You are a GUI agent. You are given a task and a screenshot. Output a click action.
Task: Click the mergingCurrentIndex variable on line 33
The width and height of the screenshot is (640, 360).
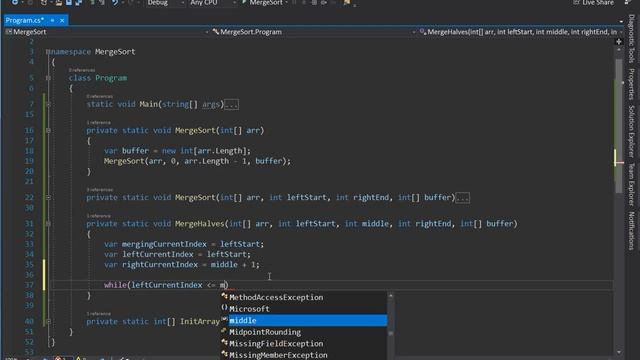[x=164, y=244]
